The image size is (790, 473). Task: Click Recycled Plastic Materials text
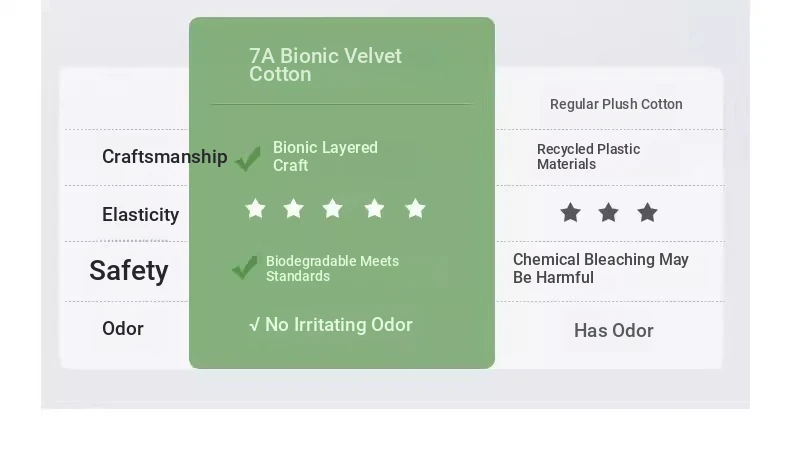click(588, 157)
